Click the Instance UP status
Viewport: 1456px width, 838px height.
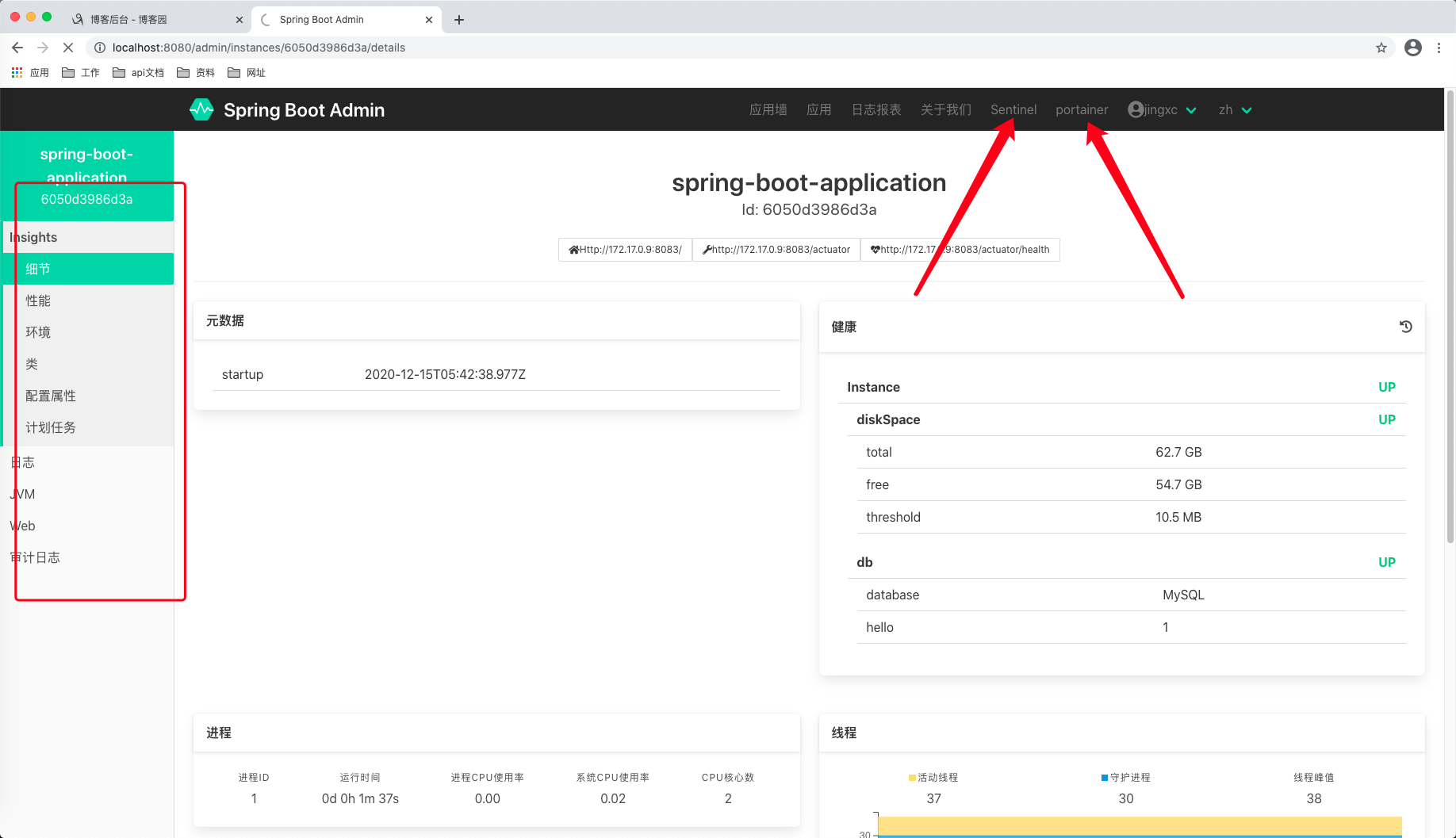click(x=1386, y=387)
